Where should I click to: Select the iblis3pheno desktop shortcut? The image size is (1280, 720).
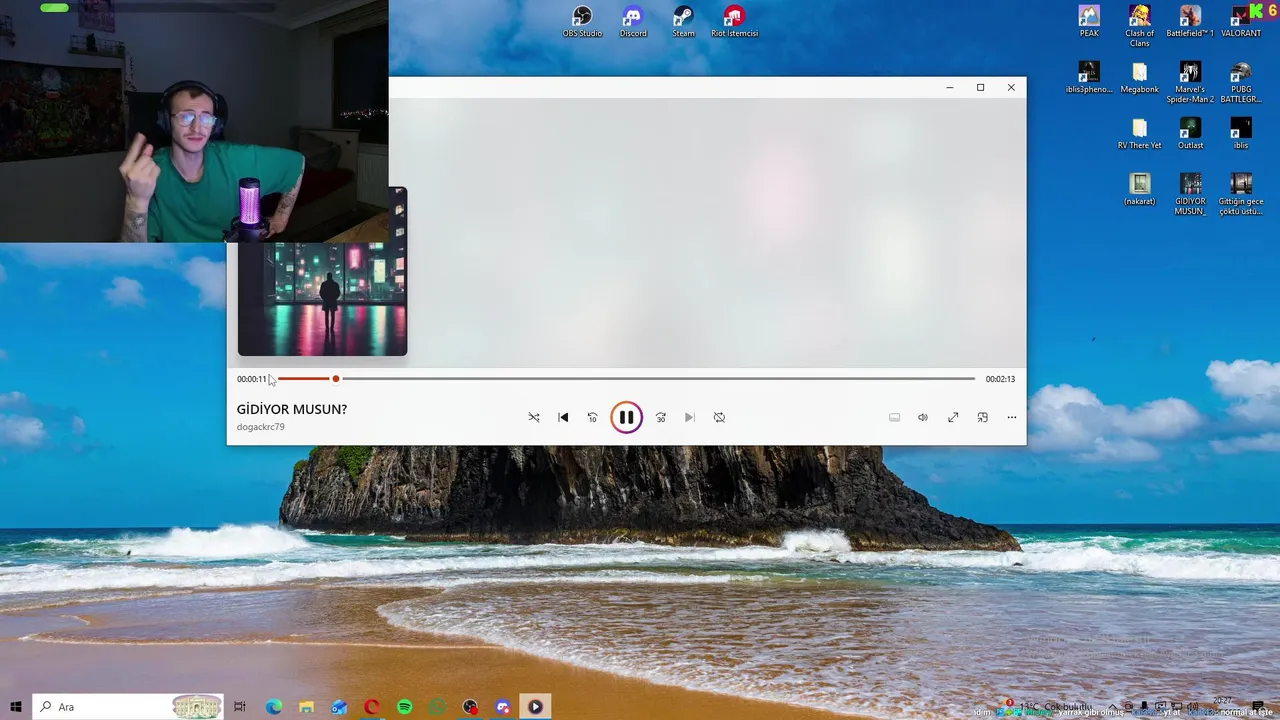pyautogui.click(x=1089, y=78)
